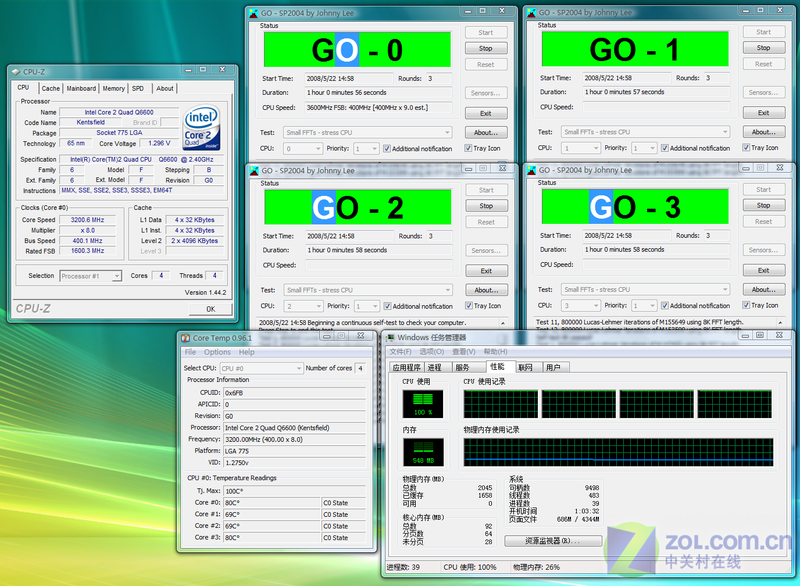The image size is (800, 586).
Task: Open the CPU dropdown in GO-0 window
Action: coord(303,148)
